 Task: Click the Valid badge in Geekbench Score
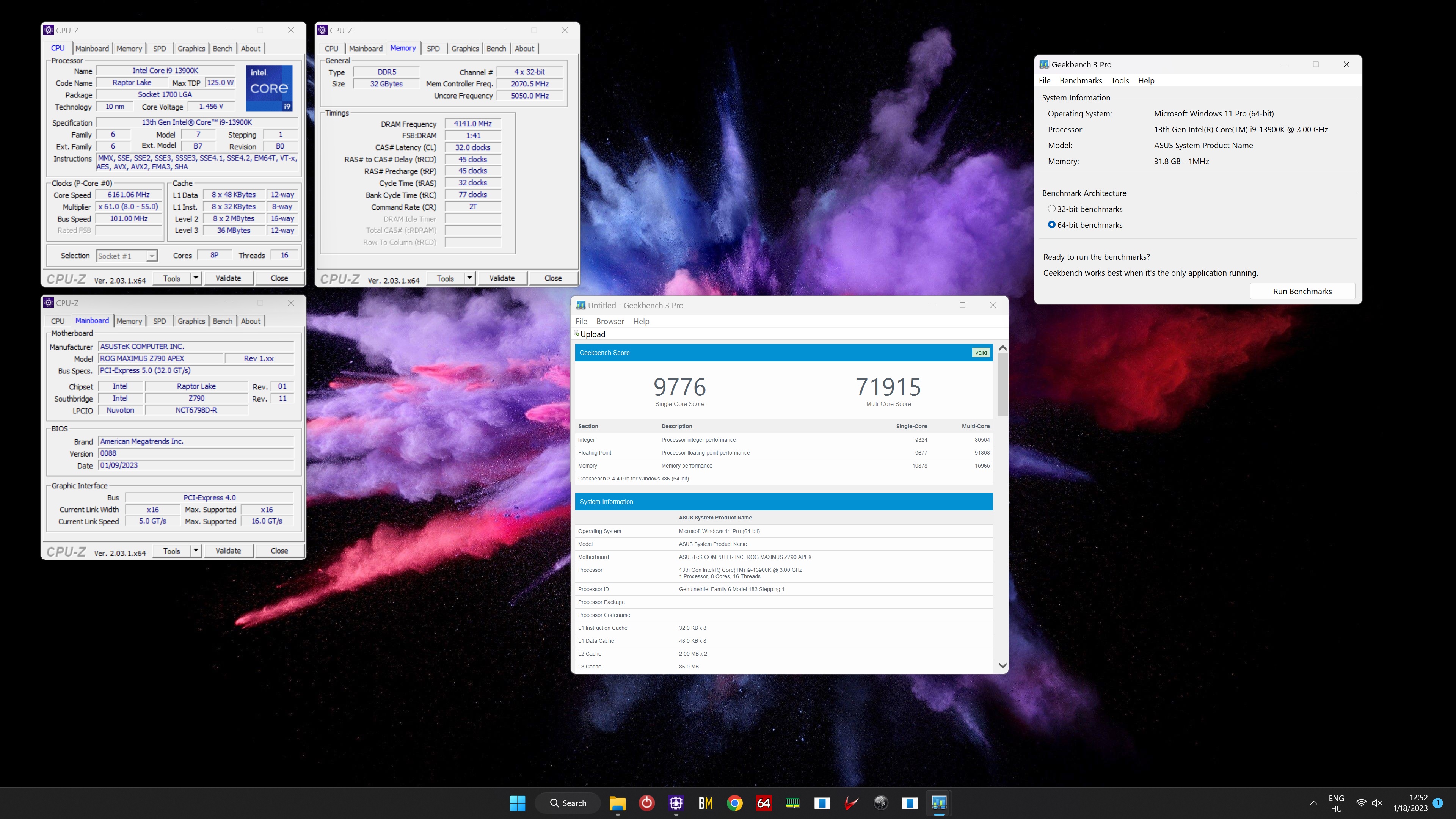click(981, 352)
